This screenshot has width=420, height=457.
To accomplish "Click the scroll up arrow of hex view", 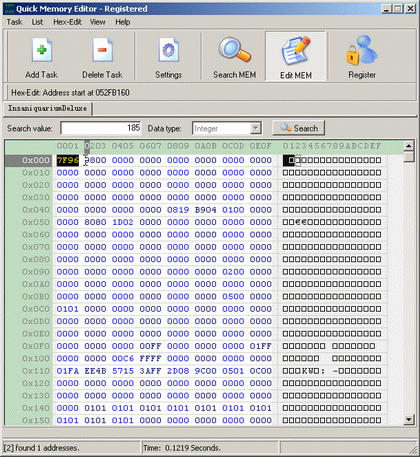I will pos(409,146).
